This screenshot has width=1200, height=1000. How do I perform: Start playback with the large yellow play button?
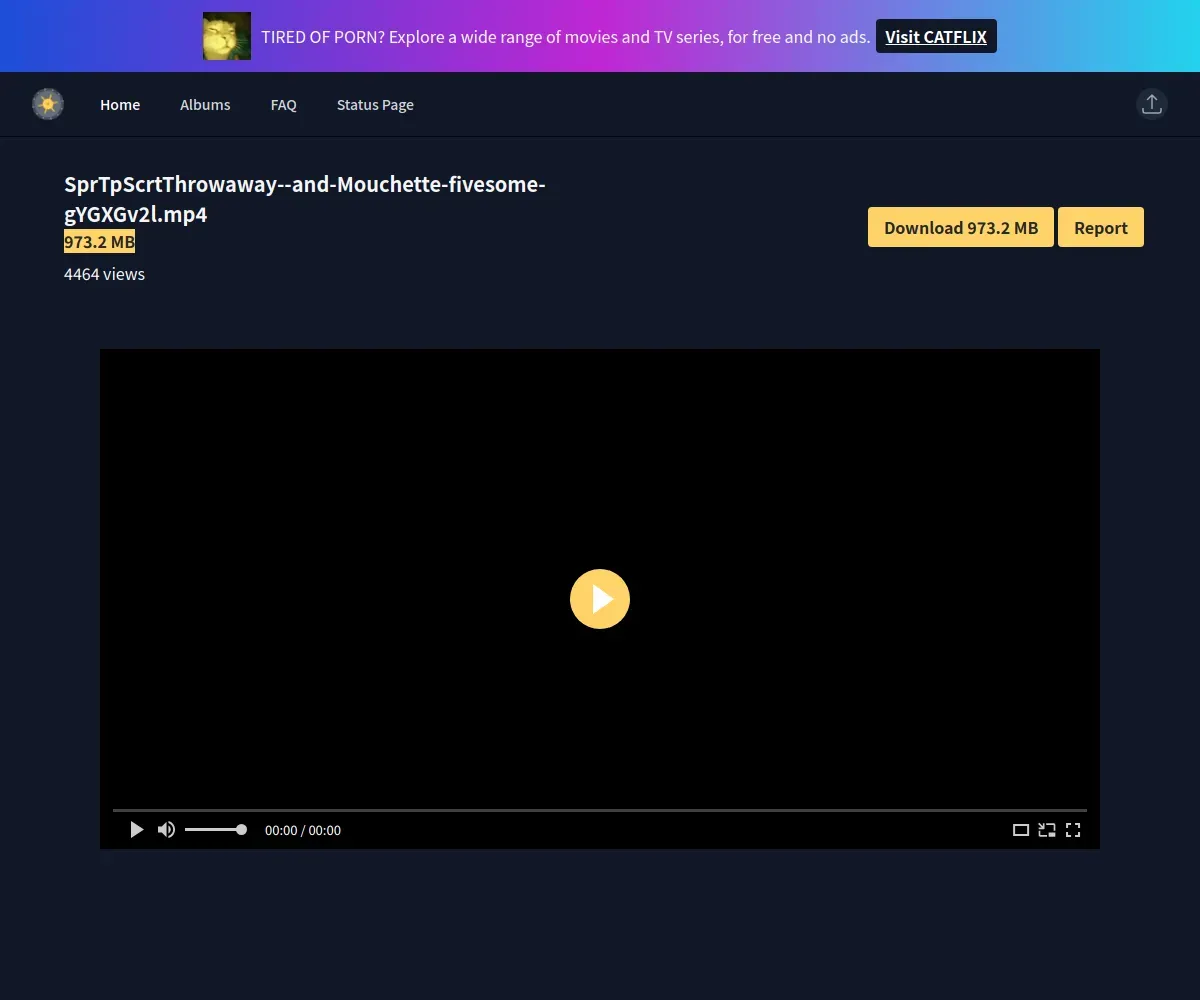(600, 599)
